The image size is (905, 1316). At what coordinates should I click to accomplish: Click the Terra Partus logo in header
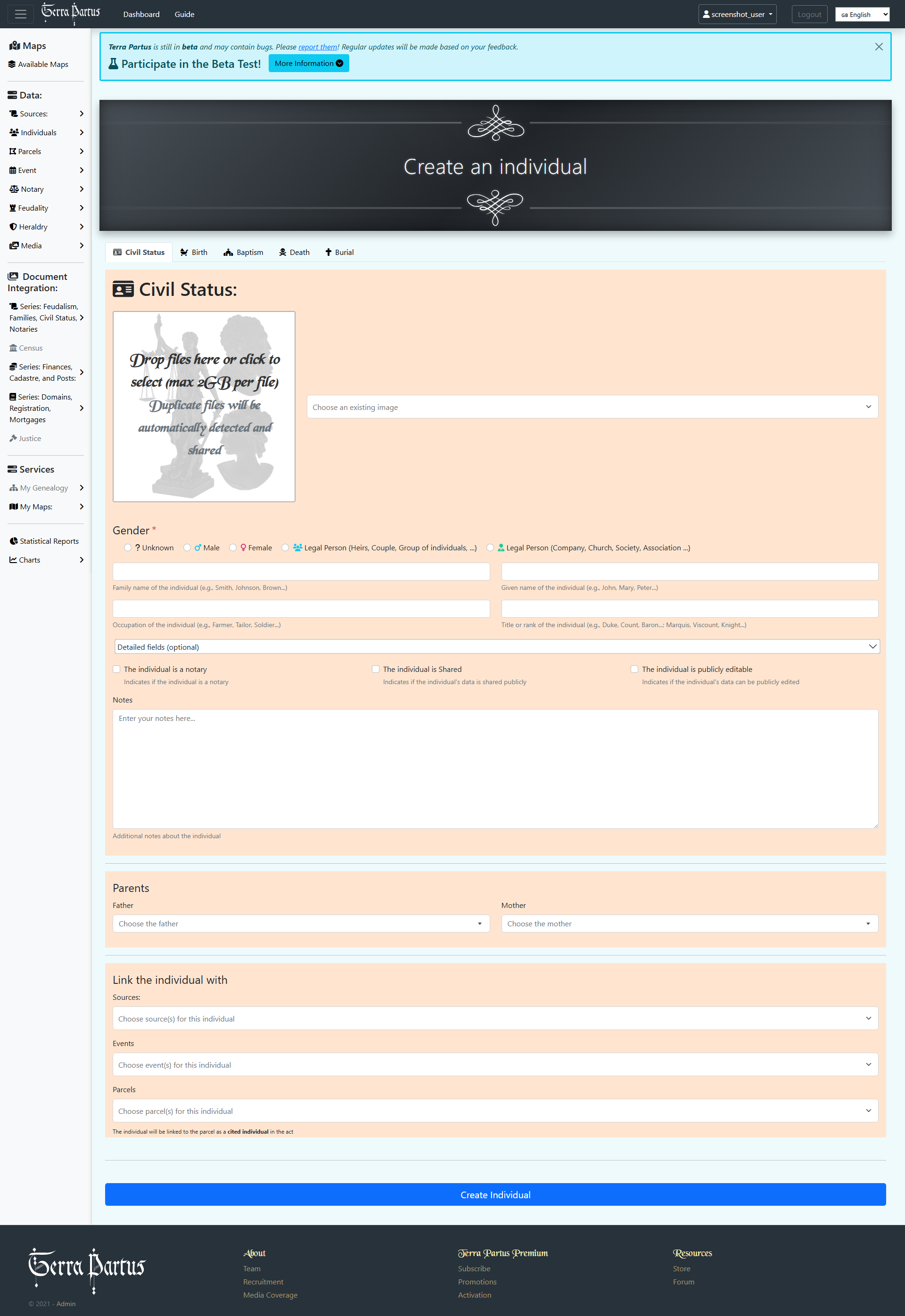(71, 13)
